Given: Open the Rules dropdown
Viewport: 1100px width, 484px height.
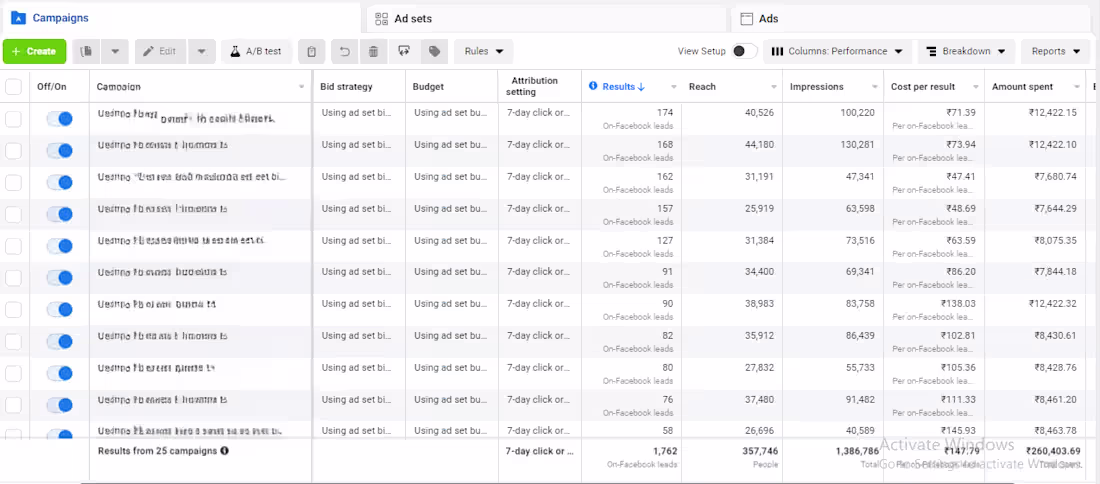Looking at the screenshot, I should 484,51.
